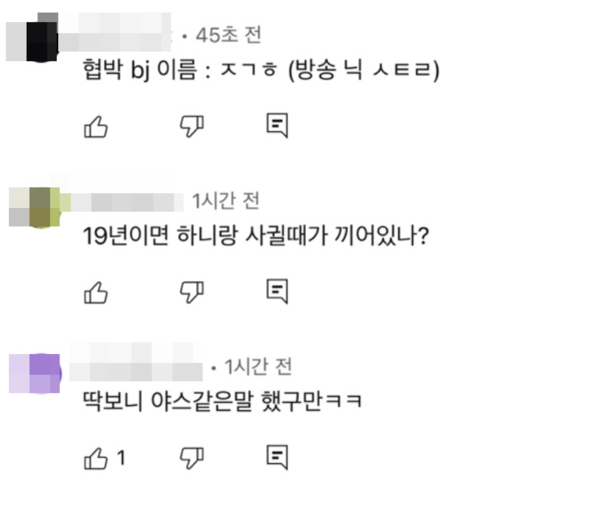Click the timestamp above the '딱보니 야스같은말' comment

pos(258,366)
